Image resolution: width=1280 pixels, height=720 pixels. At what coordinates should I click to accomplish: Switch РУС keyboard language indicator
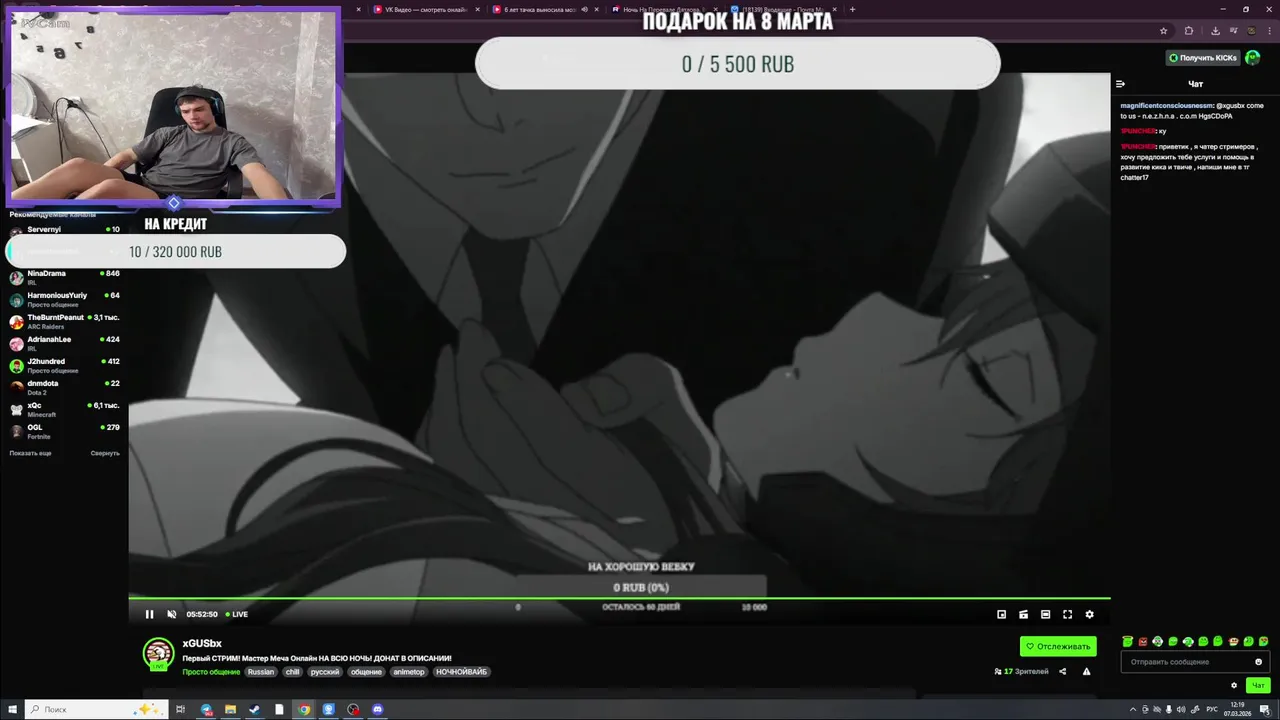[1212, 709]
